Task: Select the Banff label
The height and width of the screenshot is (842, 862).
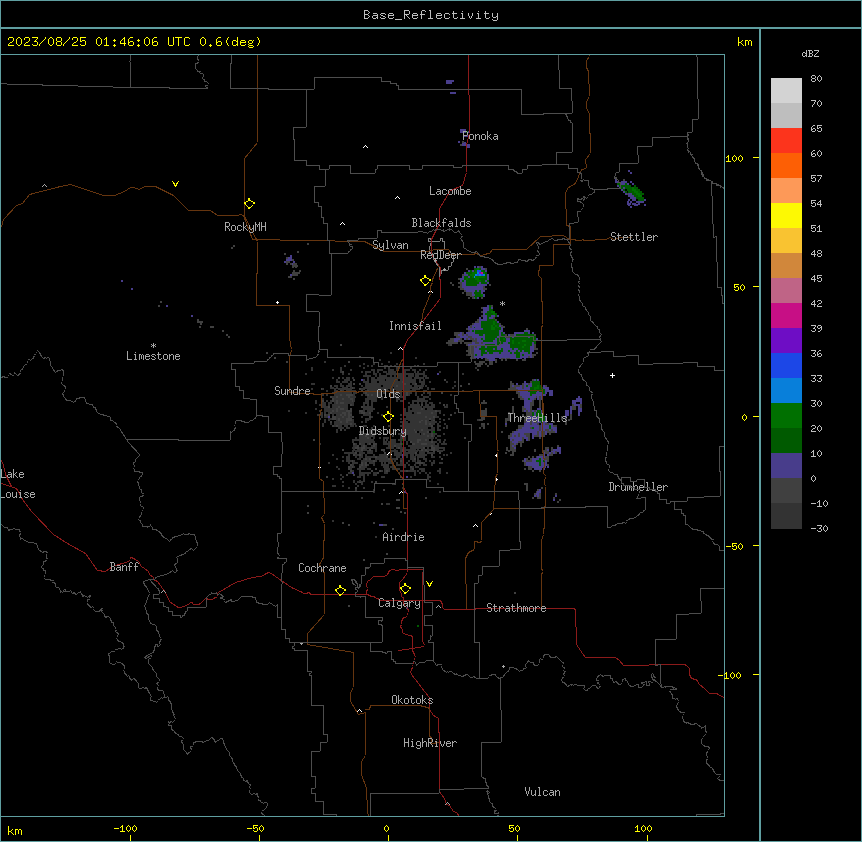Action: tap(124, 567)
